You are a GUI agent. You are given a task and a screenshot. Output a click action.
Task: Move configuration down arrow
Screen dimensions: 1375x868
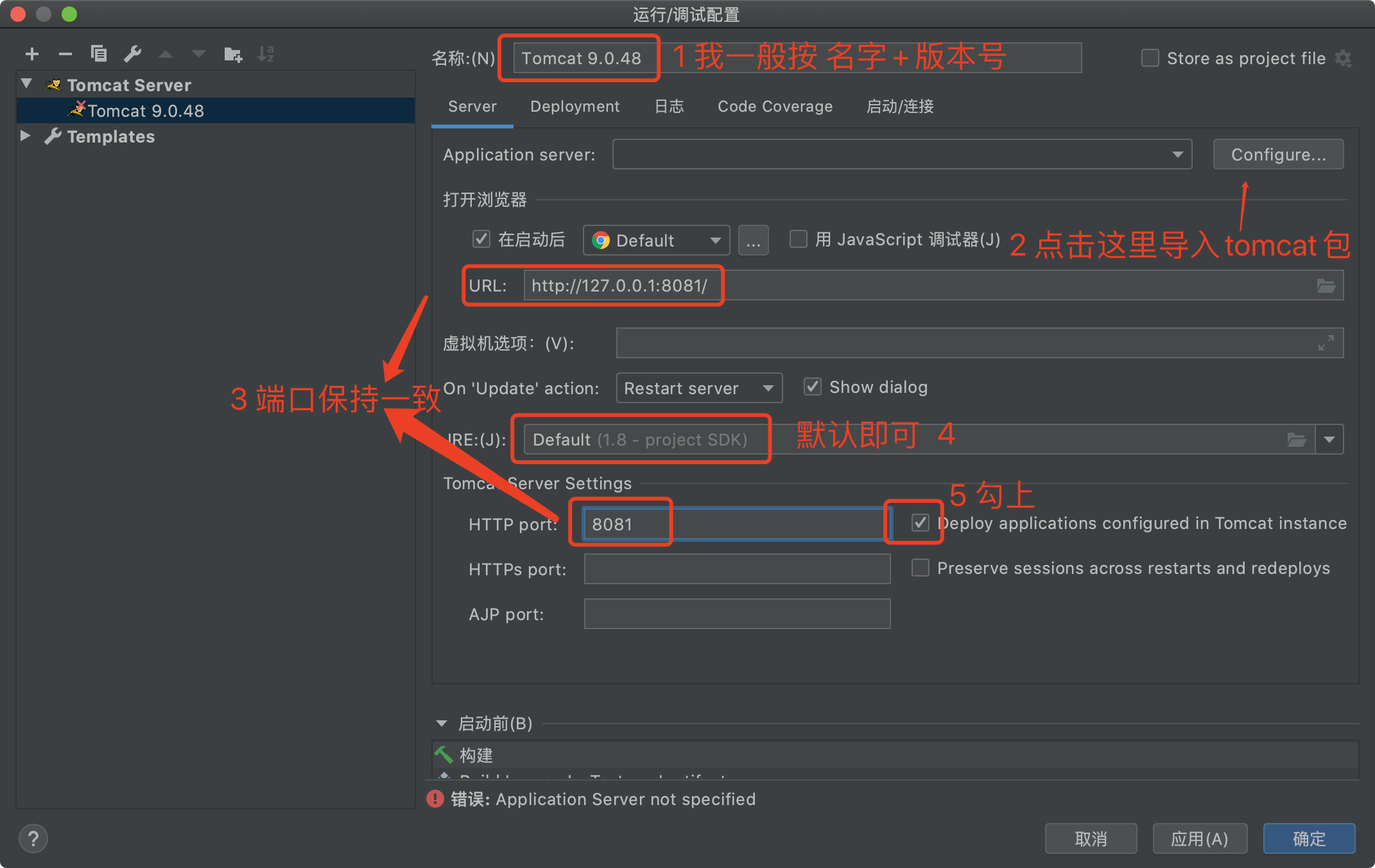tap(199, 55)
